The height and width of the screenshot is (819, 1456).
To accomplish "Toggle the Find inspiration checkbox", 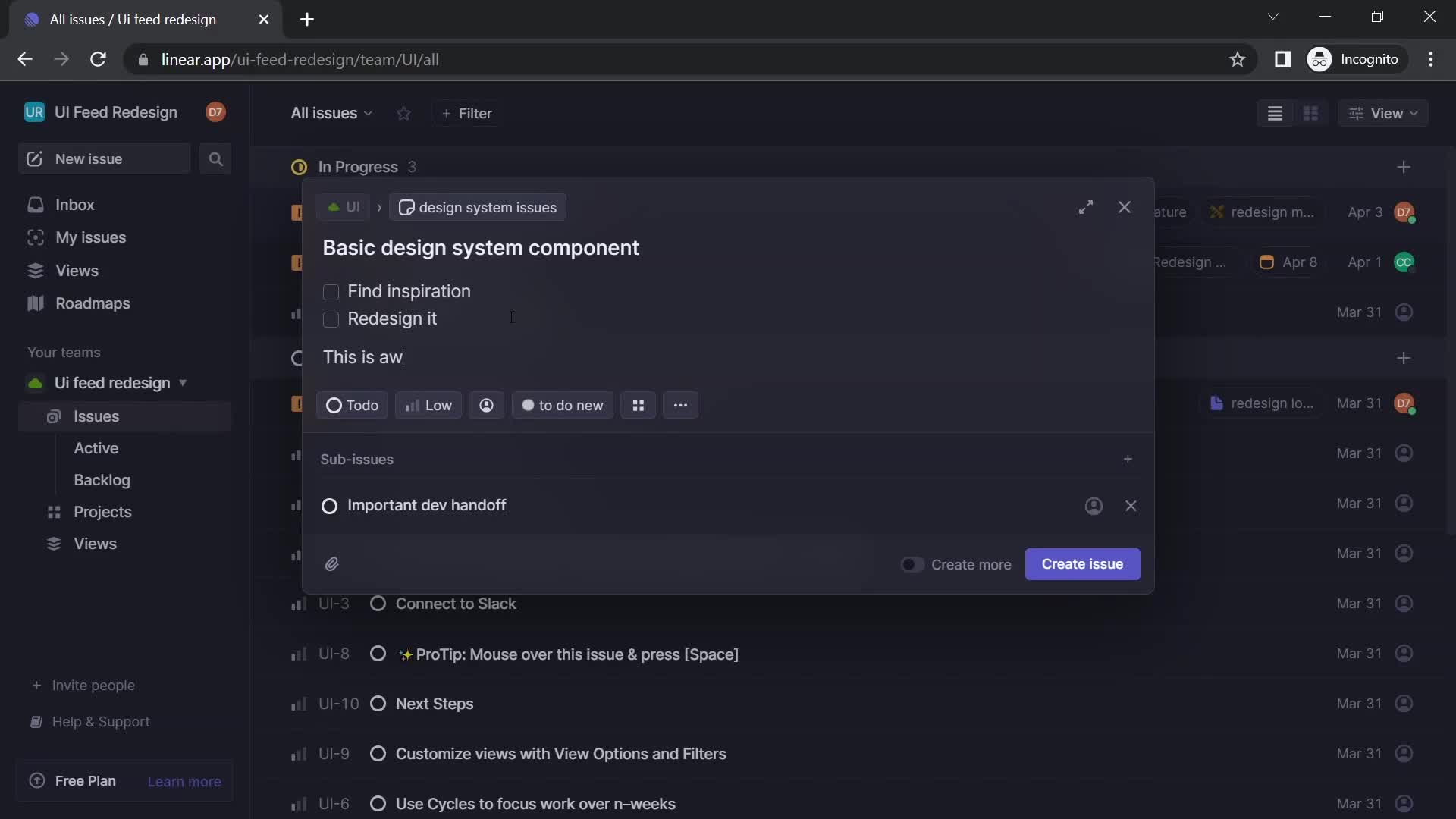I will [331, 293].
